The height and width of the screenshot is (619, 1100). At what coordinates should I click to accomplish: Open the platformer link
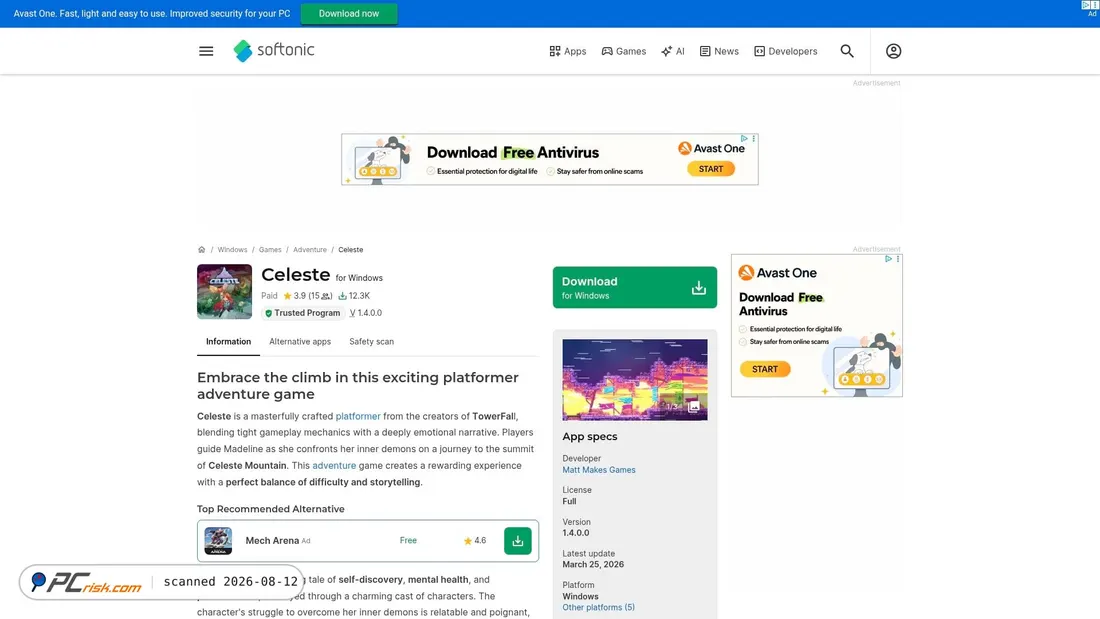[x=358, y=416]
